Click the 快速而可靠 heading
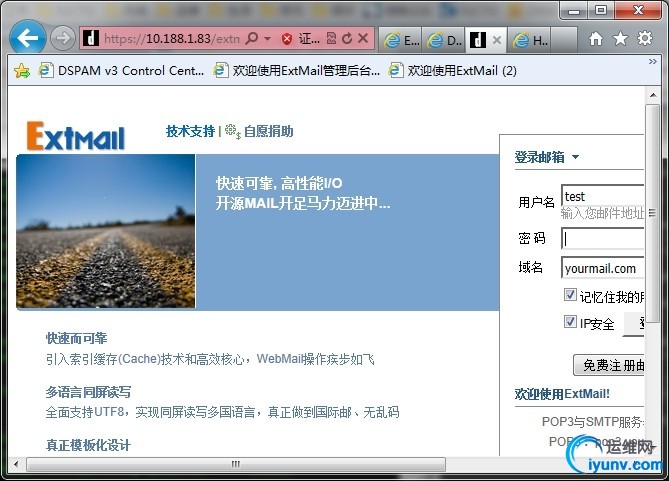This screenshot has height=481, width=669. 76,338
